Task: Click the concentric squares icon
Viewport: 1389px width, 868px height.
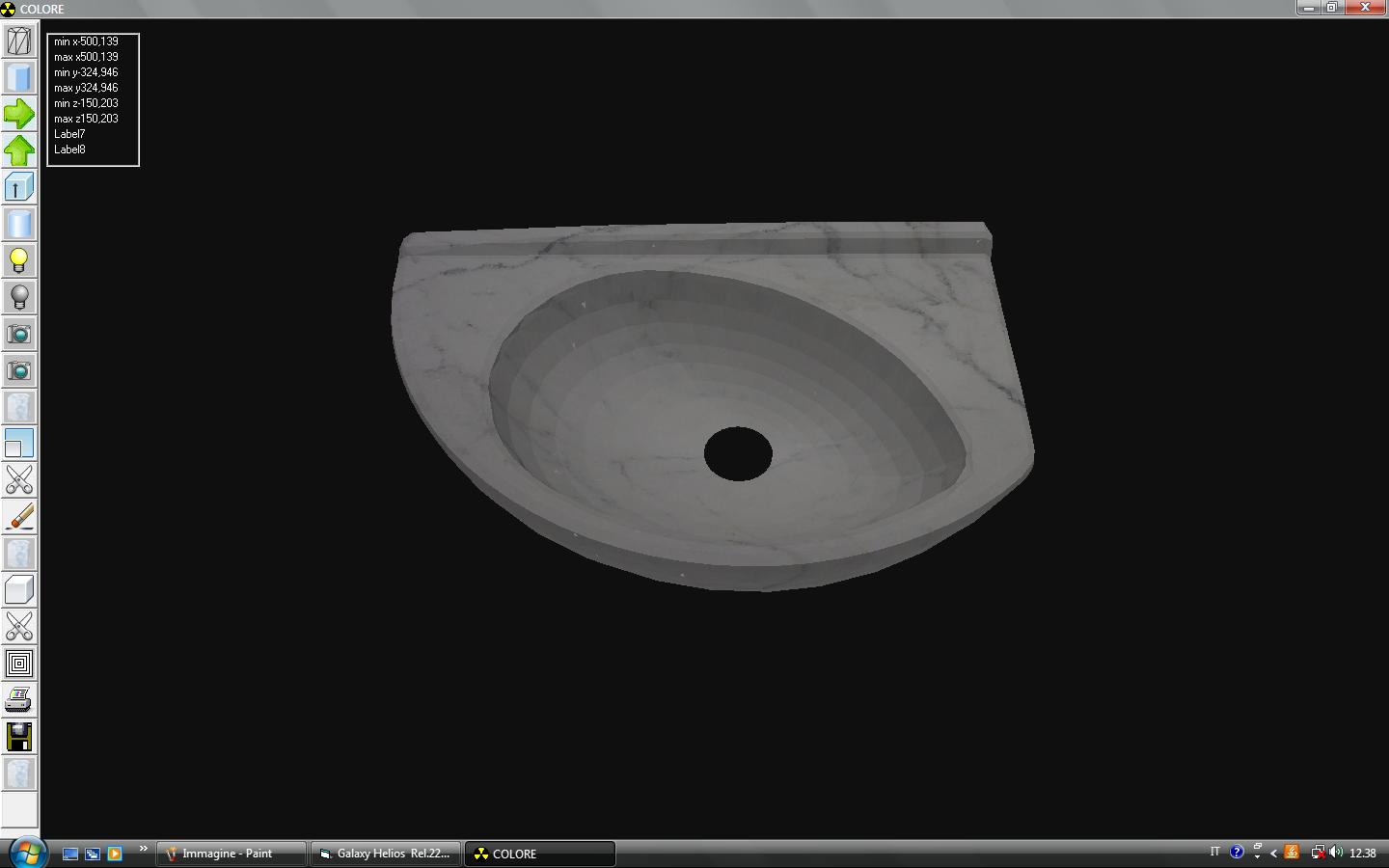Action: pyautogui.click(x=19, y=664)
